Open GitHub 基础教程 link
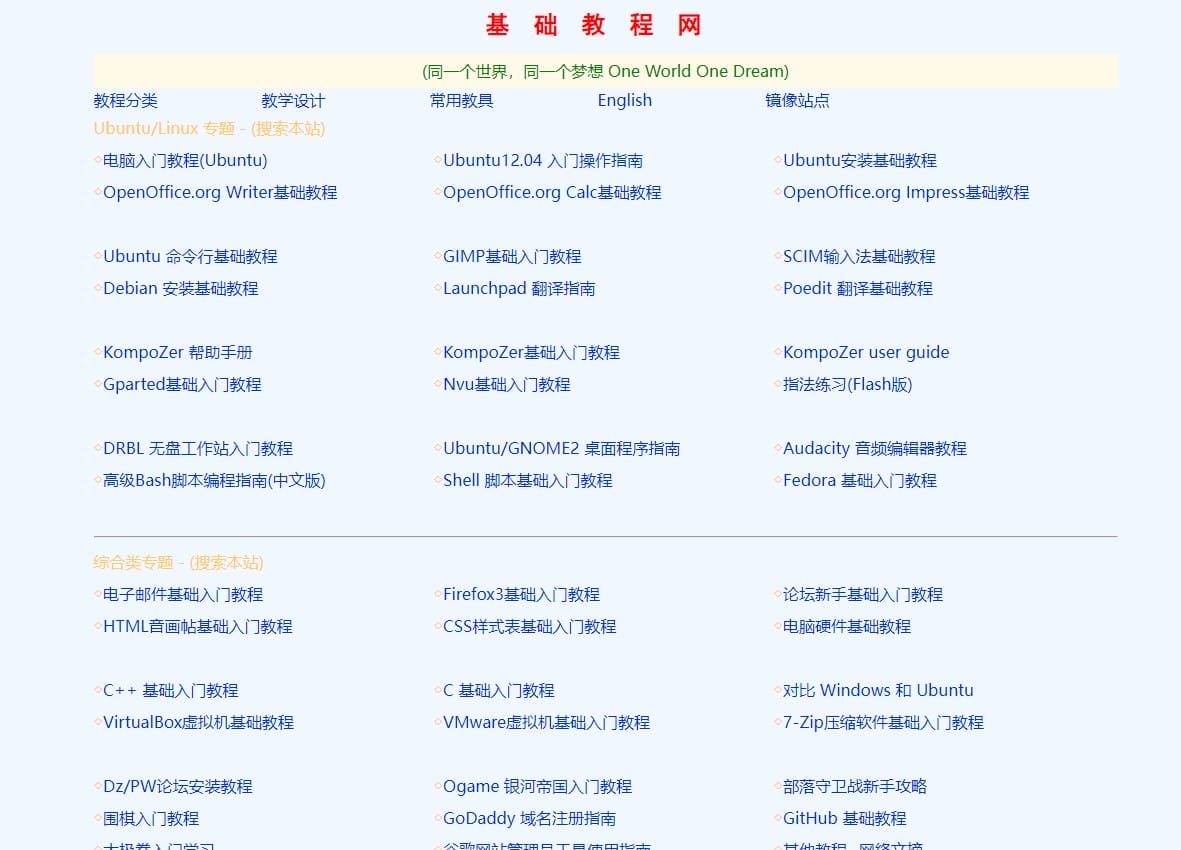 coord(844,818)
